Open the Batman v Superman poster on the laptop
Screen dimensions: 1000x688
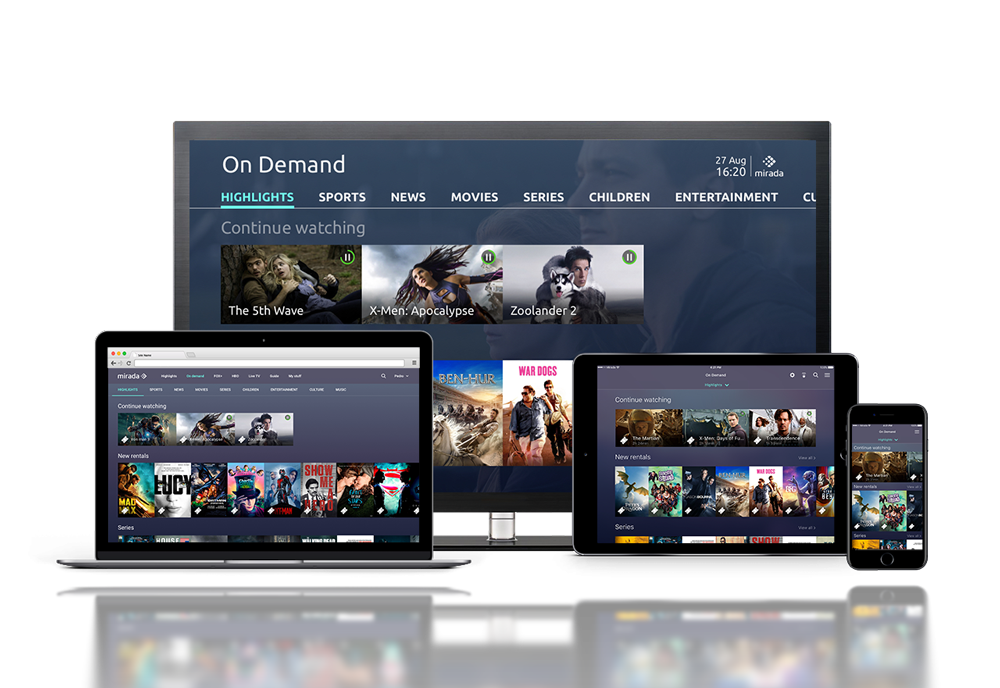(x=392, y=490)
